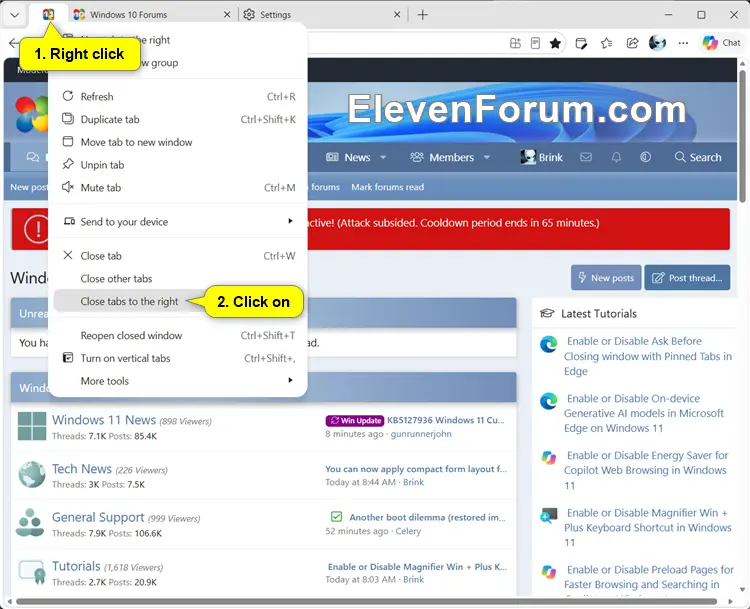This screenshot has width=750, height=609.
Task: Expand the News dropdown arrow
Action: click(383, 157)
